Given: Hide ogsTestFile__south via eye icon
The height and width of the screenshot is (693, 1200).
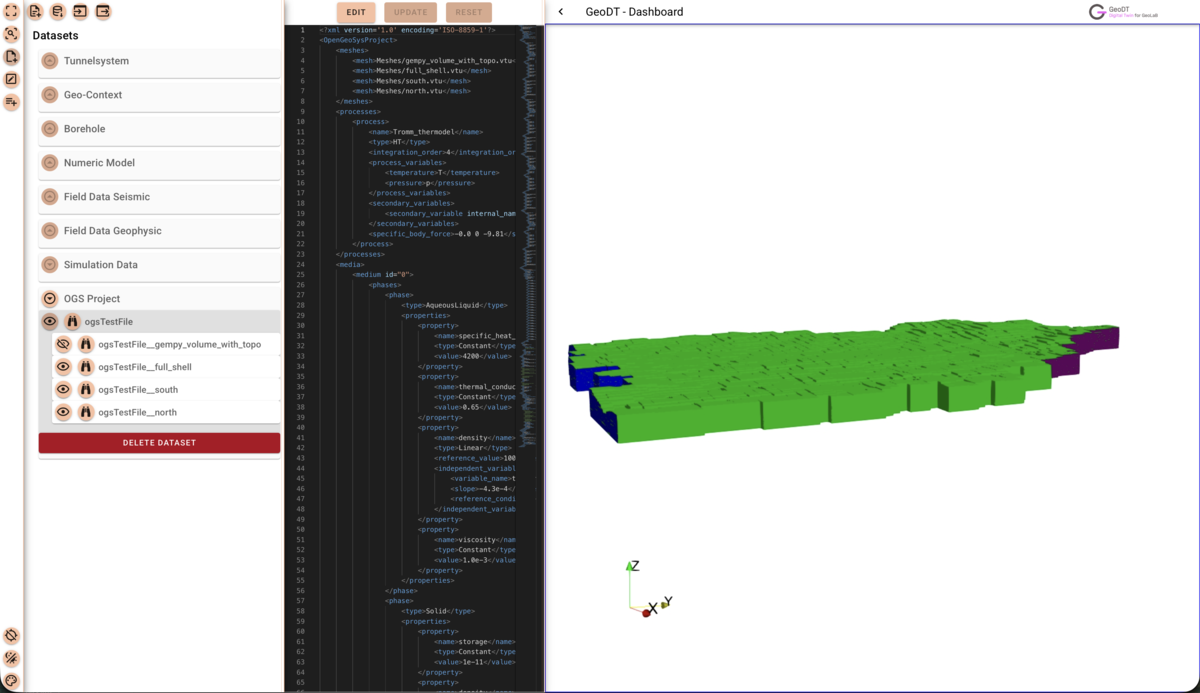Looking at the screenshot, I should coord(63,390).
